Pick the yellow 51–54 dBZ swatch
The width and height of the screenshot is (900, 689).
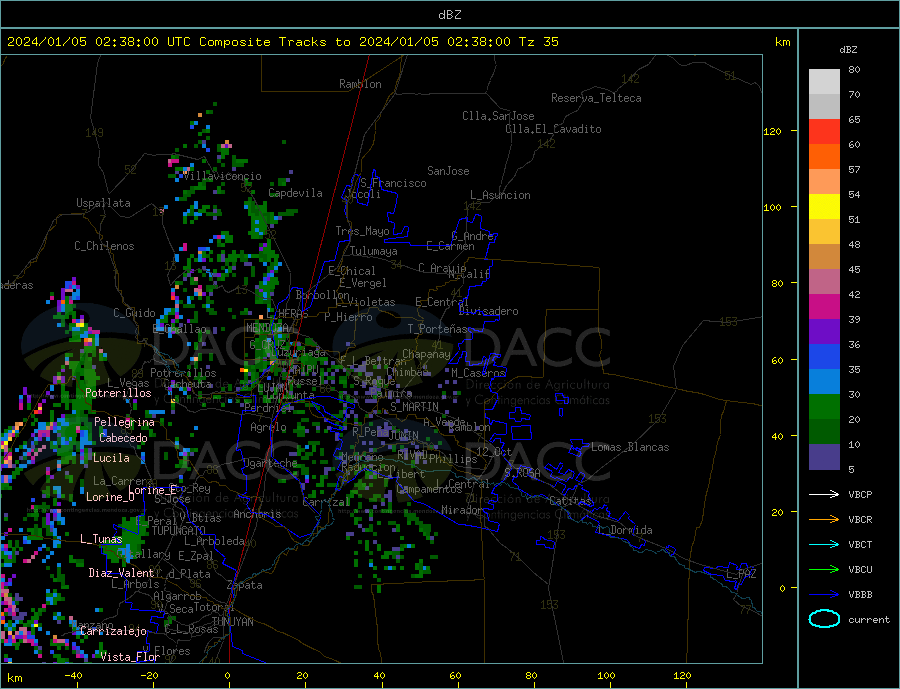tap(824, 207)
